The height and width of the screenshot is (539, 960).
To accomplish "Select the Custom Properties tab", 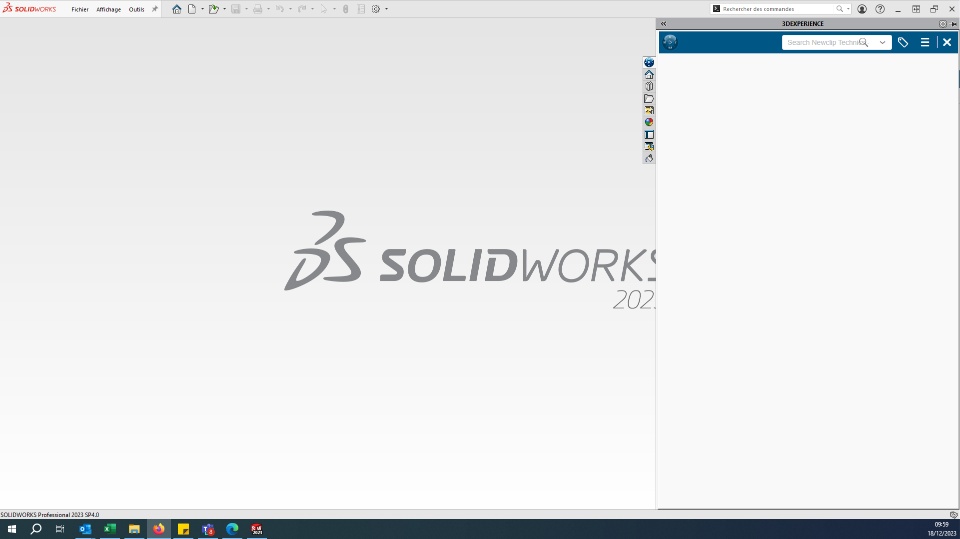I will [649, 135].
